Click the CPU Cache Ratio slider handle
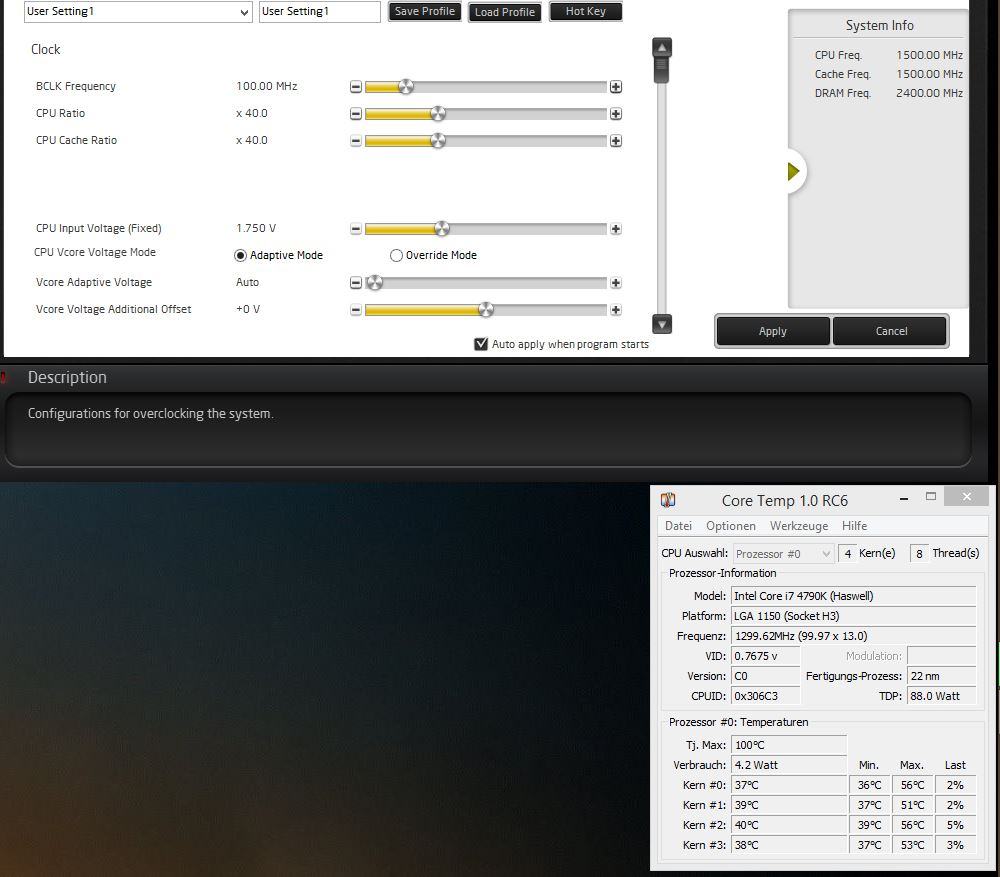This screenshot has height=877, width=1000. tap(438, 141)
